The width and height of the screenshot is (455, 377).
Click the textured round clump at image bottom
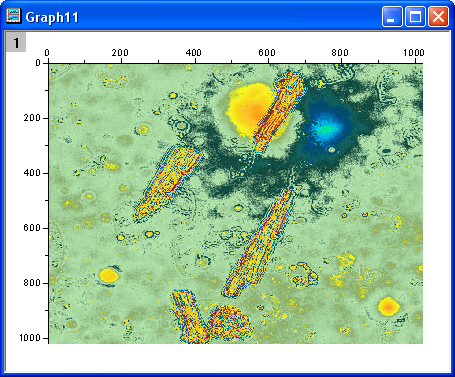pos(229,322)
